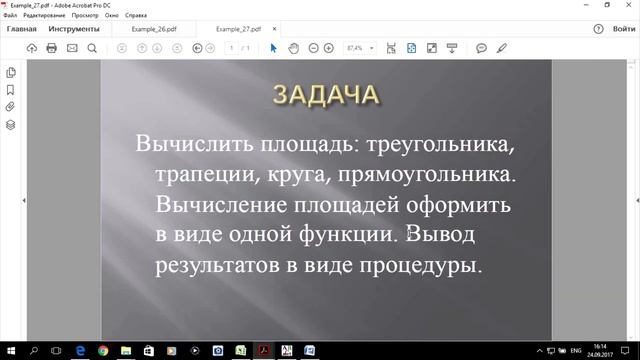Show hidden tray icons chevron

pos(540,351)
